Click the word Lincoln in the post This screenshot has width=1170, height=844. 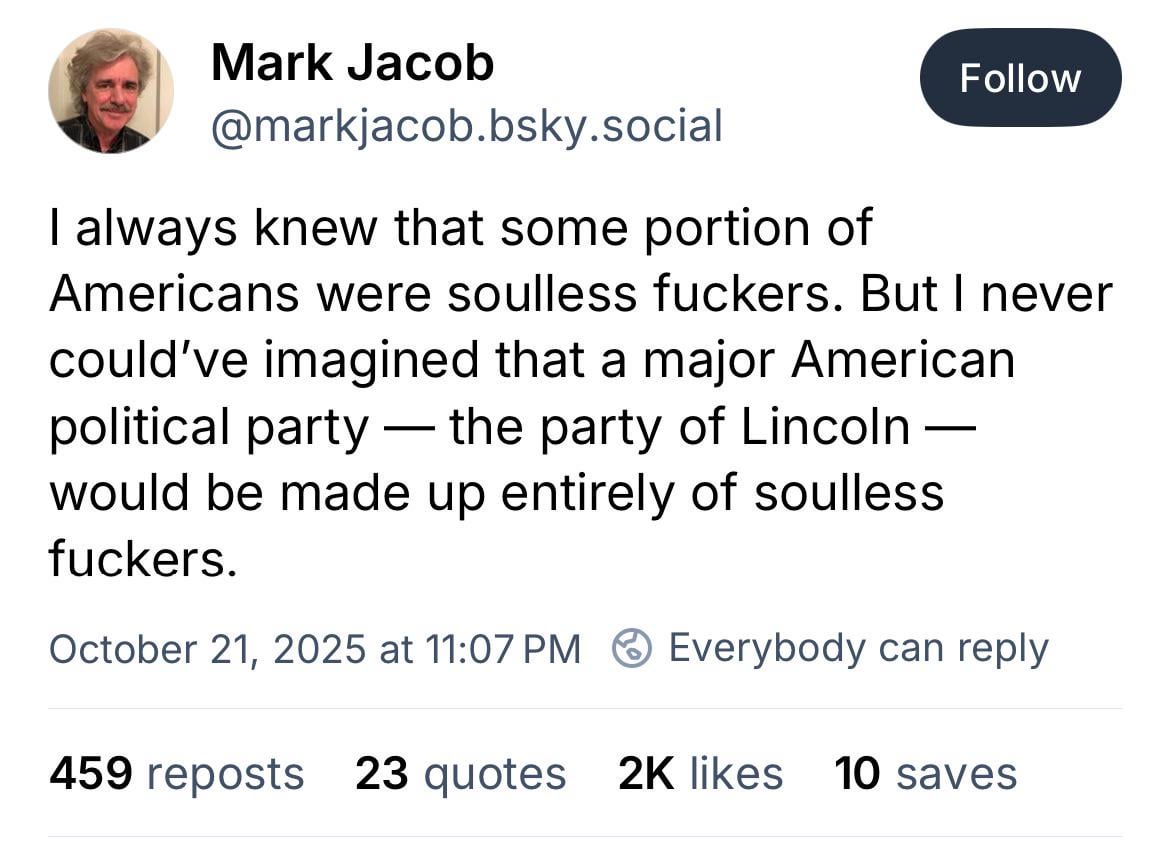pyautogui.click(x=825, y=427)
